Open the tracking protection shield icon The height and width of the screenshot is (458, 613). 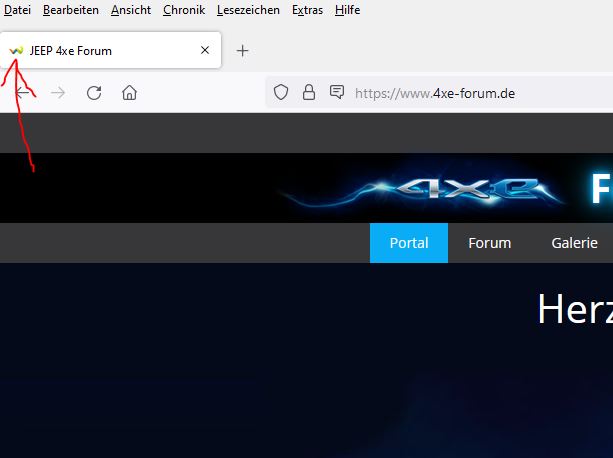pyautogui.click(x=282, y=93)
